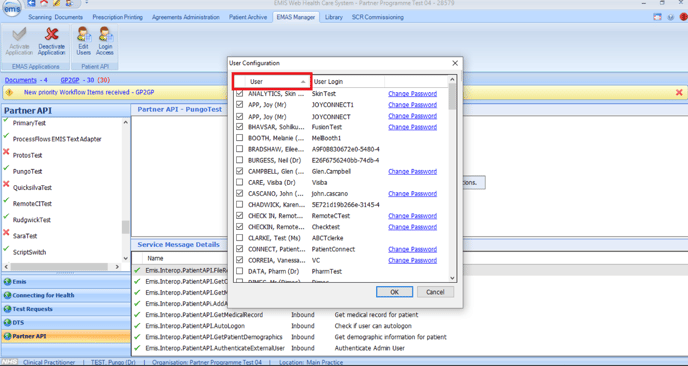Viewport: 688px width, 366px height.
Task: Click Change Password for Glen.Campbell login
Action: pos(412,171)
